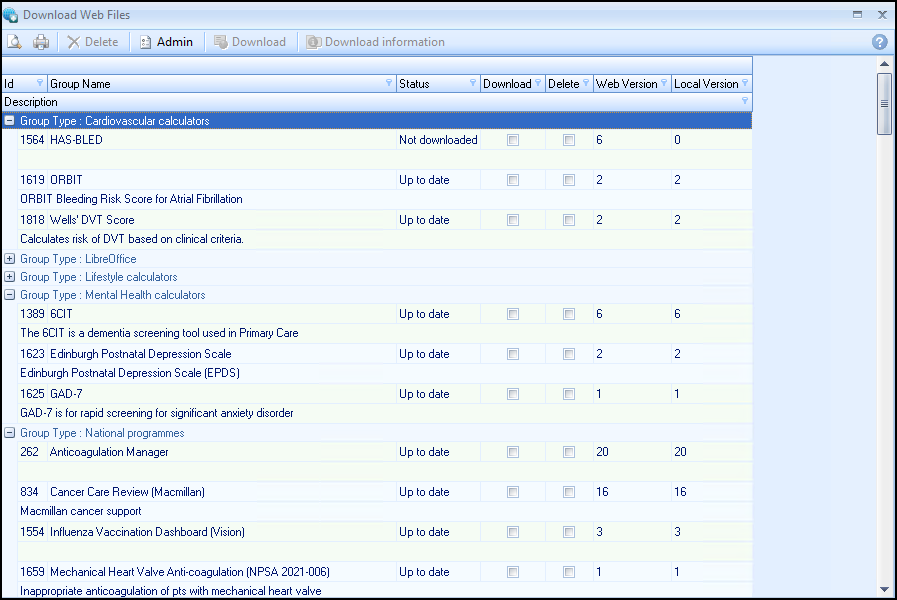
Task: Click the Local Version column filter icon
Action: tap(745, 84)
